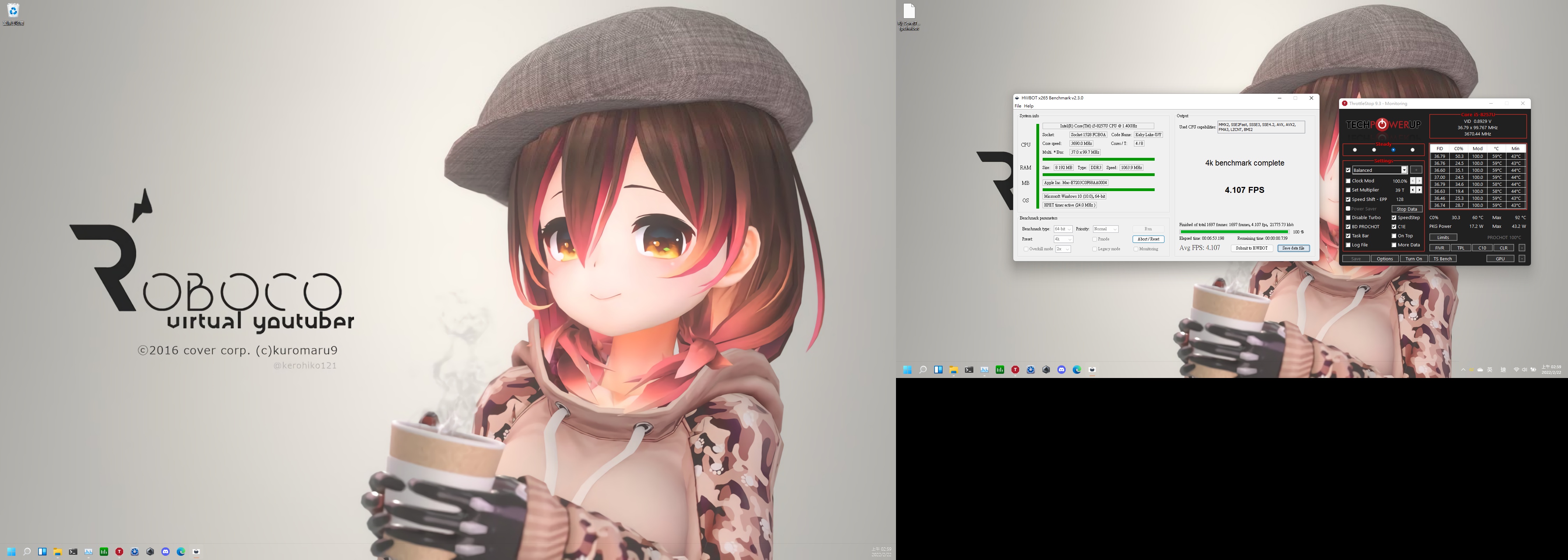
Task: Open Discord on the left monitor taskbar
Action: click(166, 552)
